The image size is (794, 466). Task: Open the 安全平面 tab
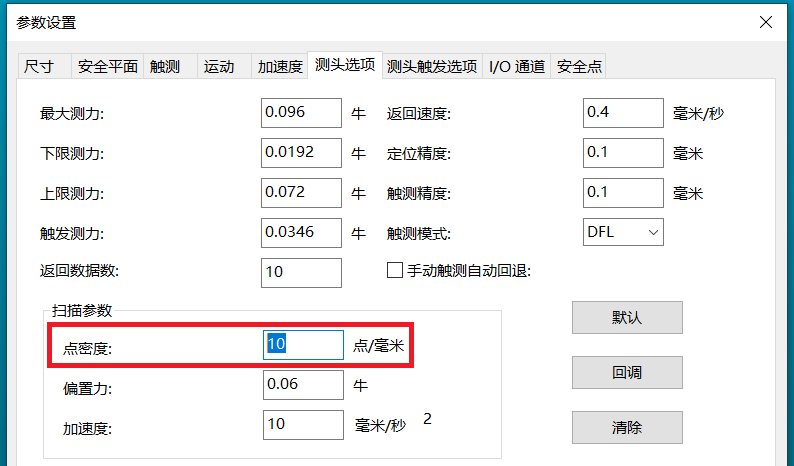click(x=108, y=67)
